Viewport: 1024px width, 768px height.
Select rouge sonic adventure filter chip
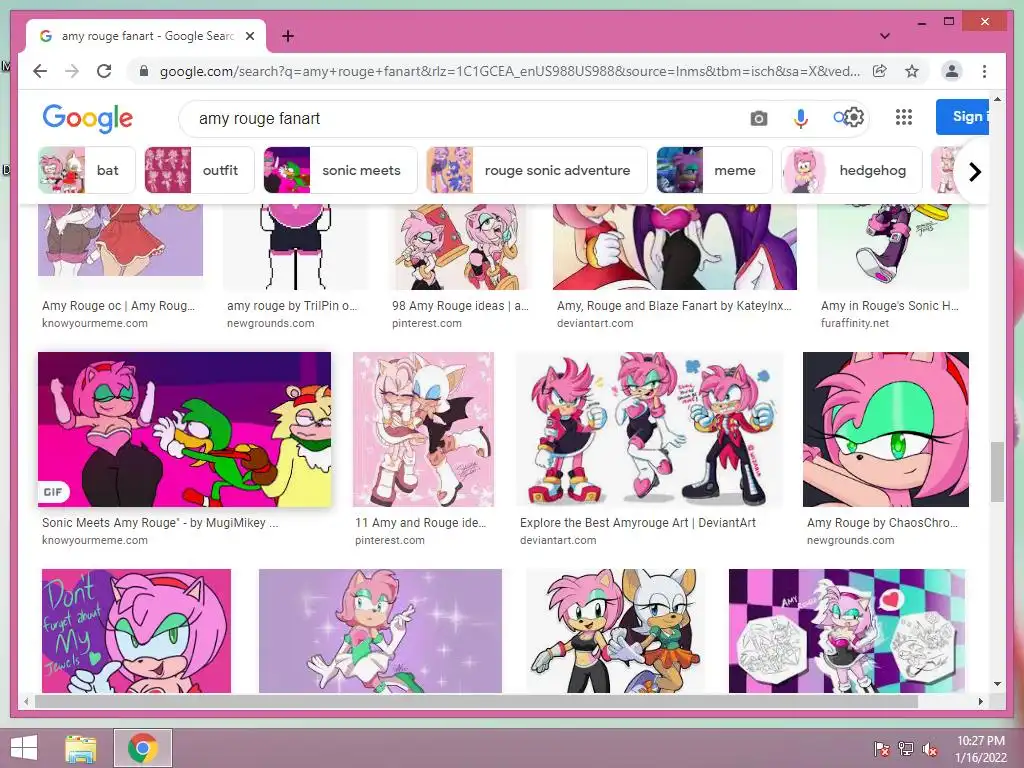click(x=536, y=170)
